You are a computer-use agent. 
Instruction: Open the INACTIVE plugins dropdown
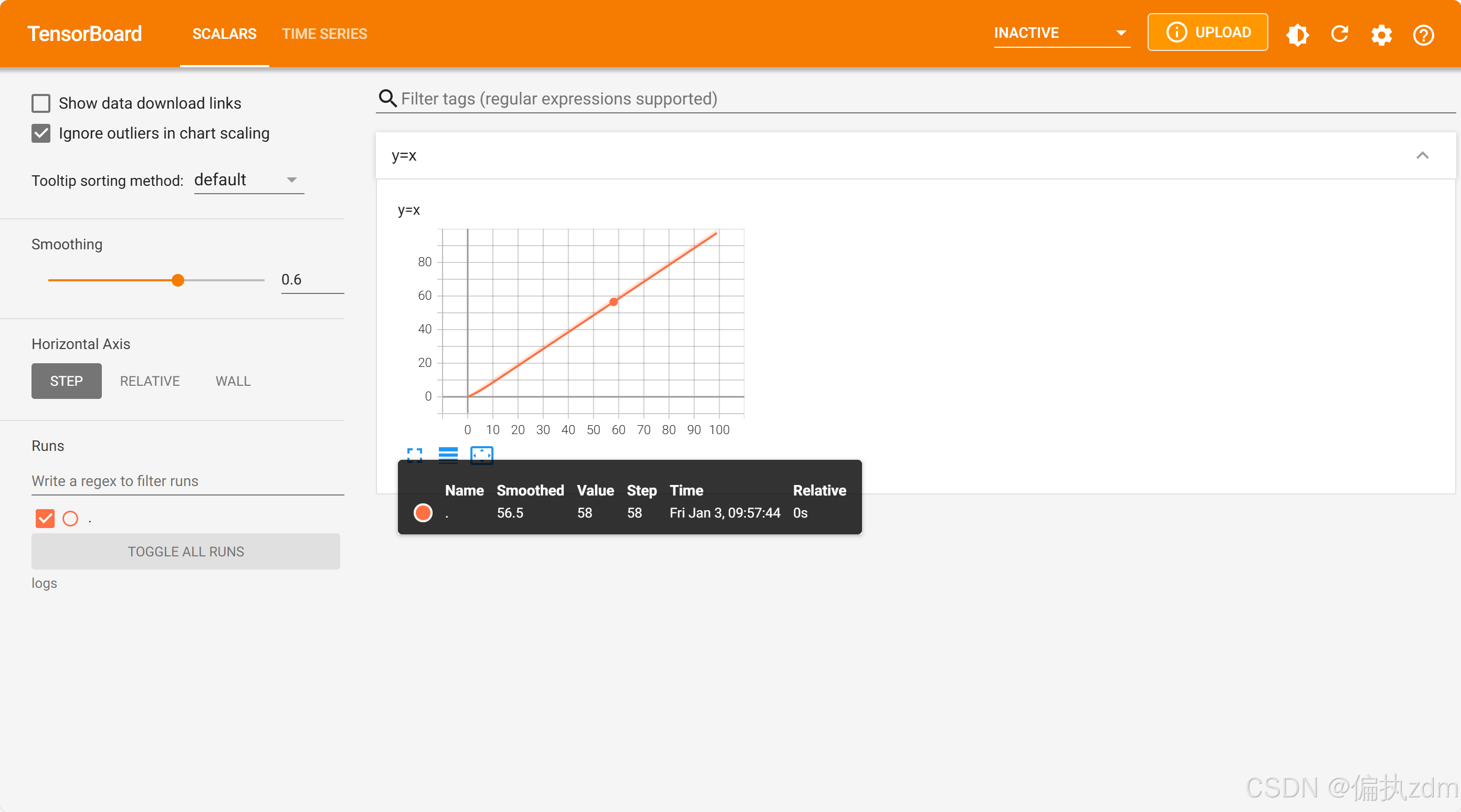pyautogui.click(x=1061, y=33)
